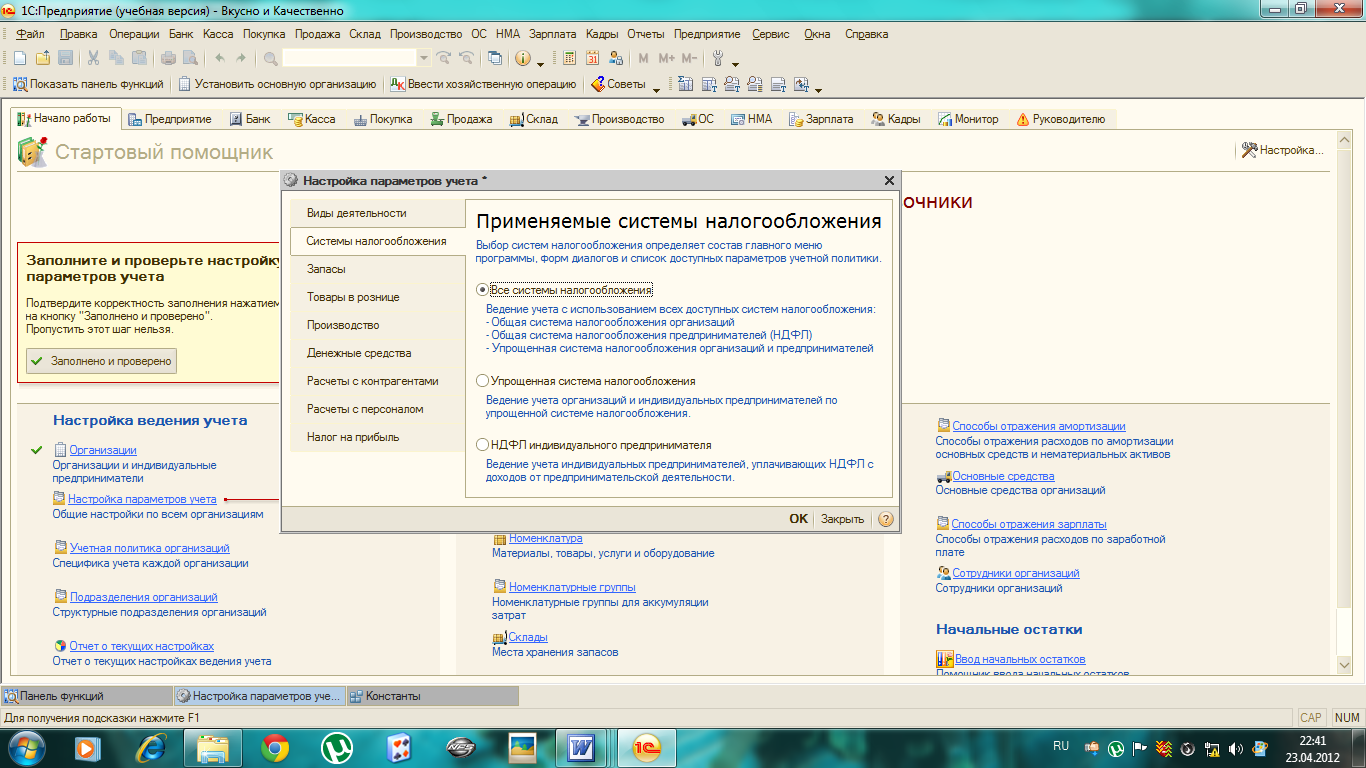This screenshot has height=768, width=1366.
Task: Select Упрощенная система налогообложения radio button
Action: 483,381
